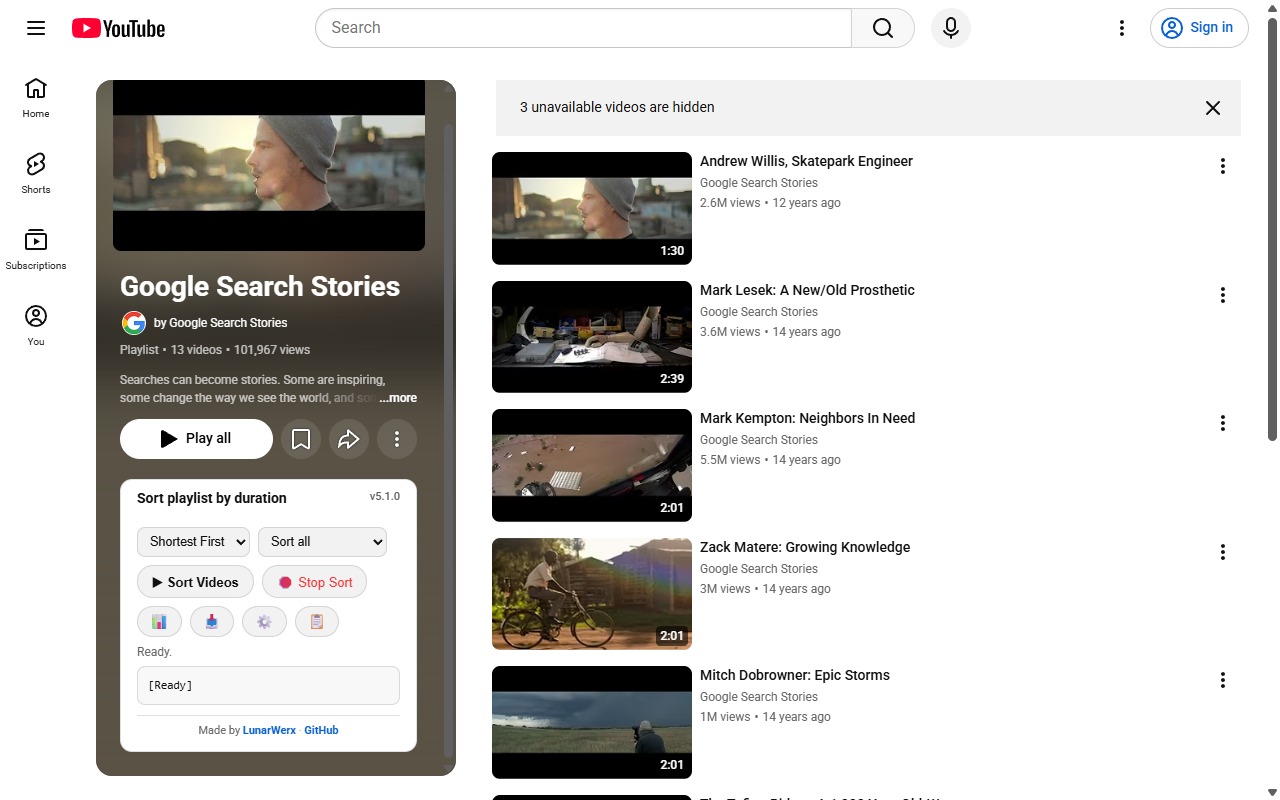Open Mark Kempton video thumbnail
1280x800 pixels.
click(592, 465)
